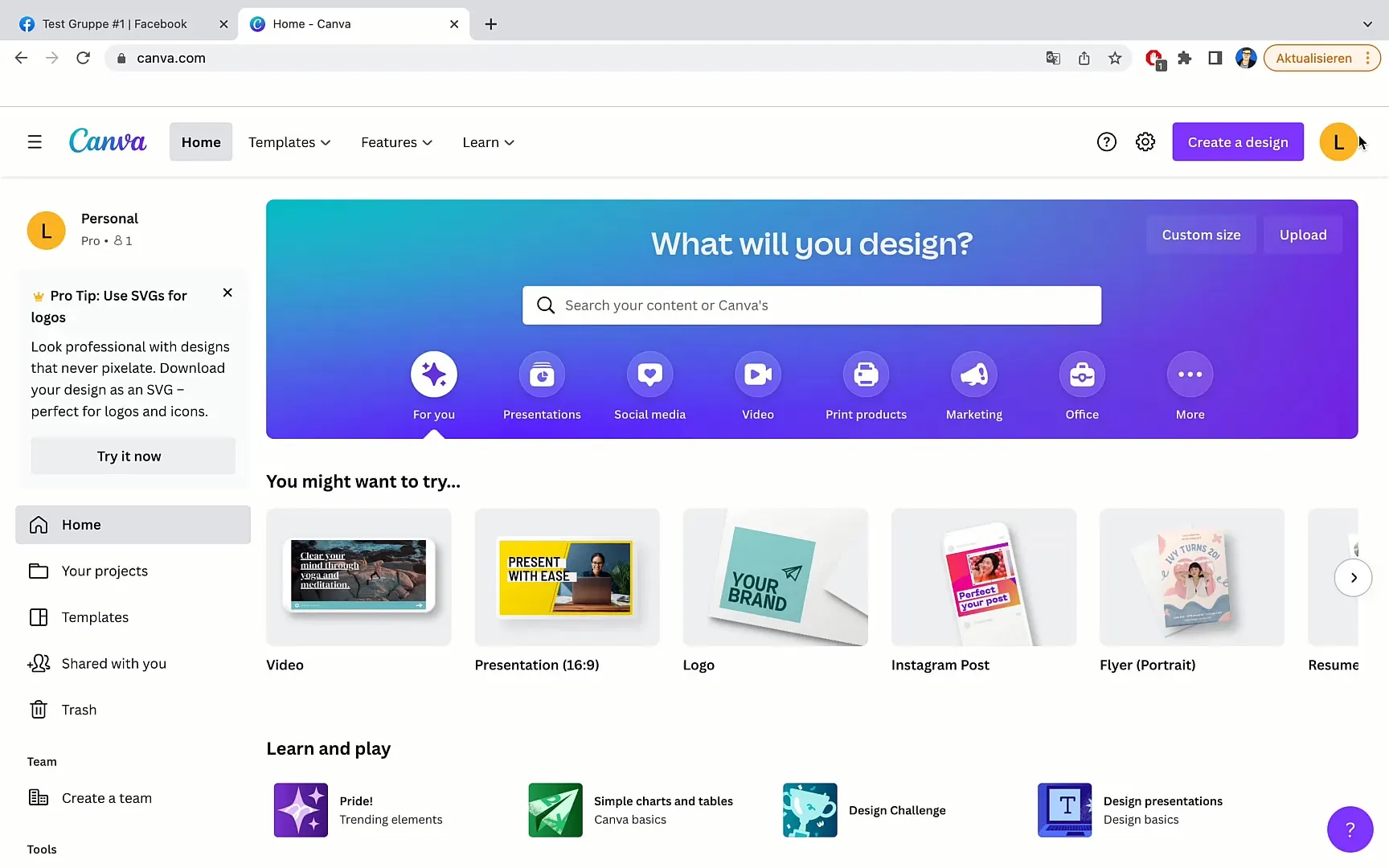The width and height of the screenshot is (1389, 868).
Task: Select the Office category icon
Action: (1082, 375)
